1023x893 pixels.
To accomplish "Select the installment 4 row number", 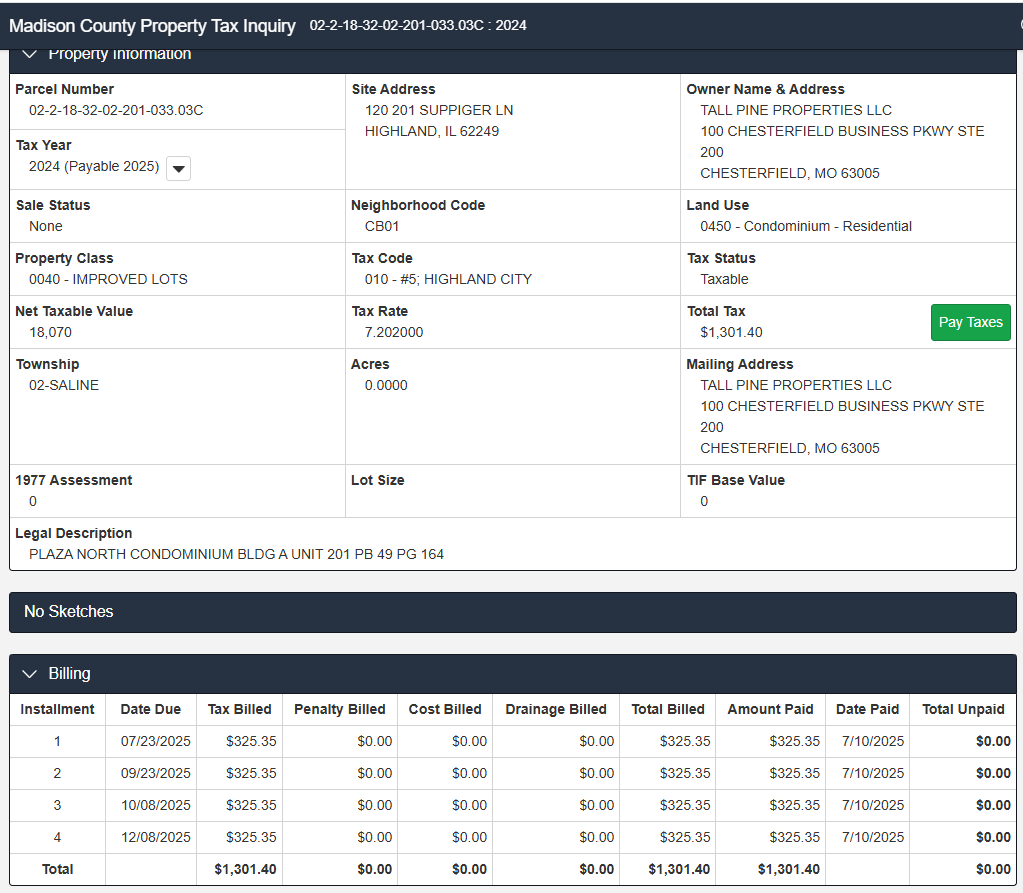I will tap(57, 837).
